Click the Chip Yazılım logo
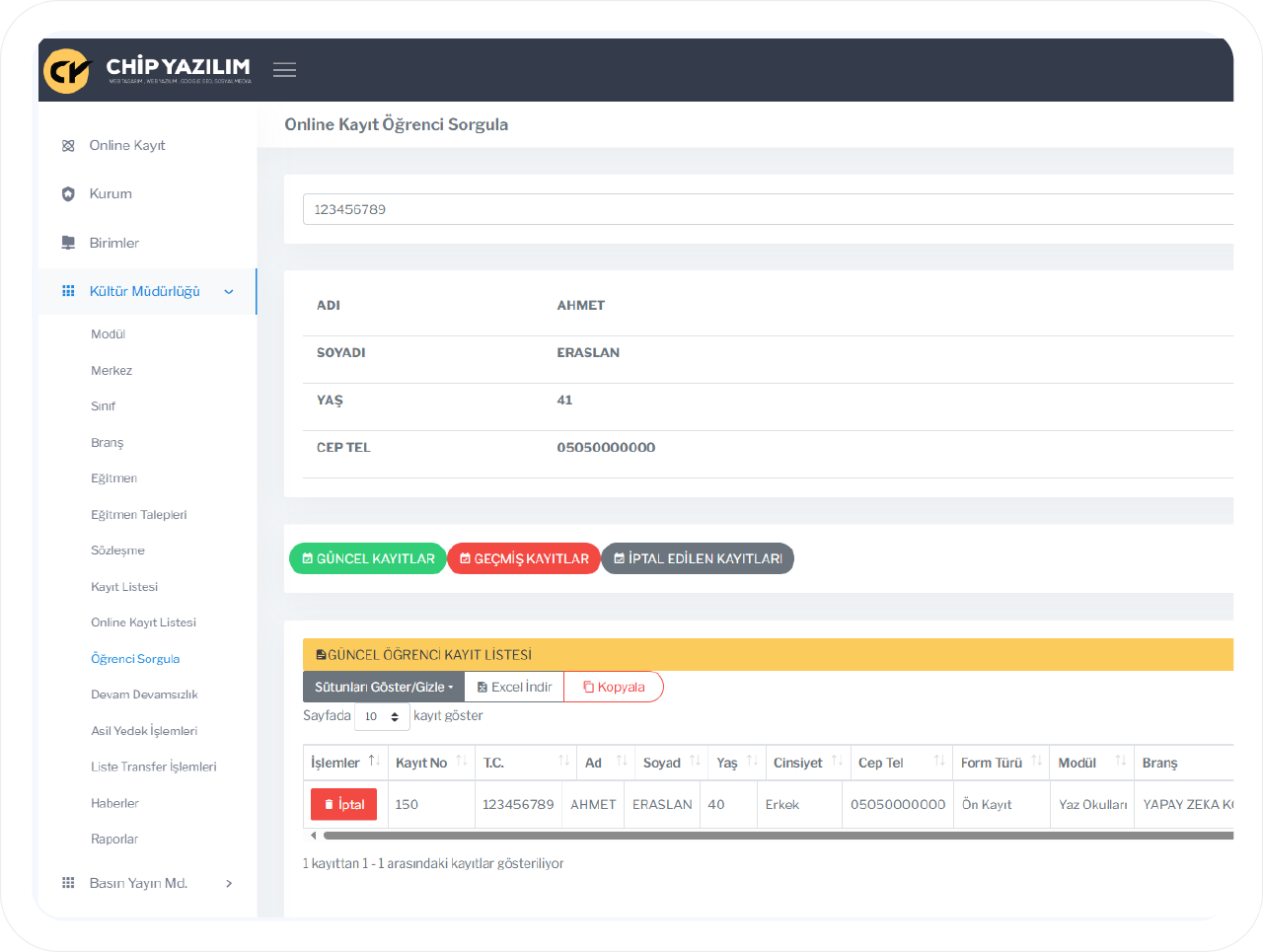This screenshot has width=1263, height=952. pos(148,70)
